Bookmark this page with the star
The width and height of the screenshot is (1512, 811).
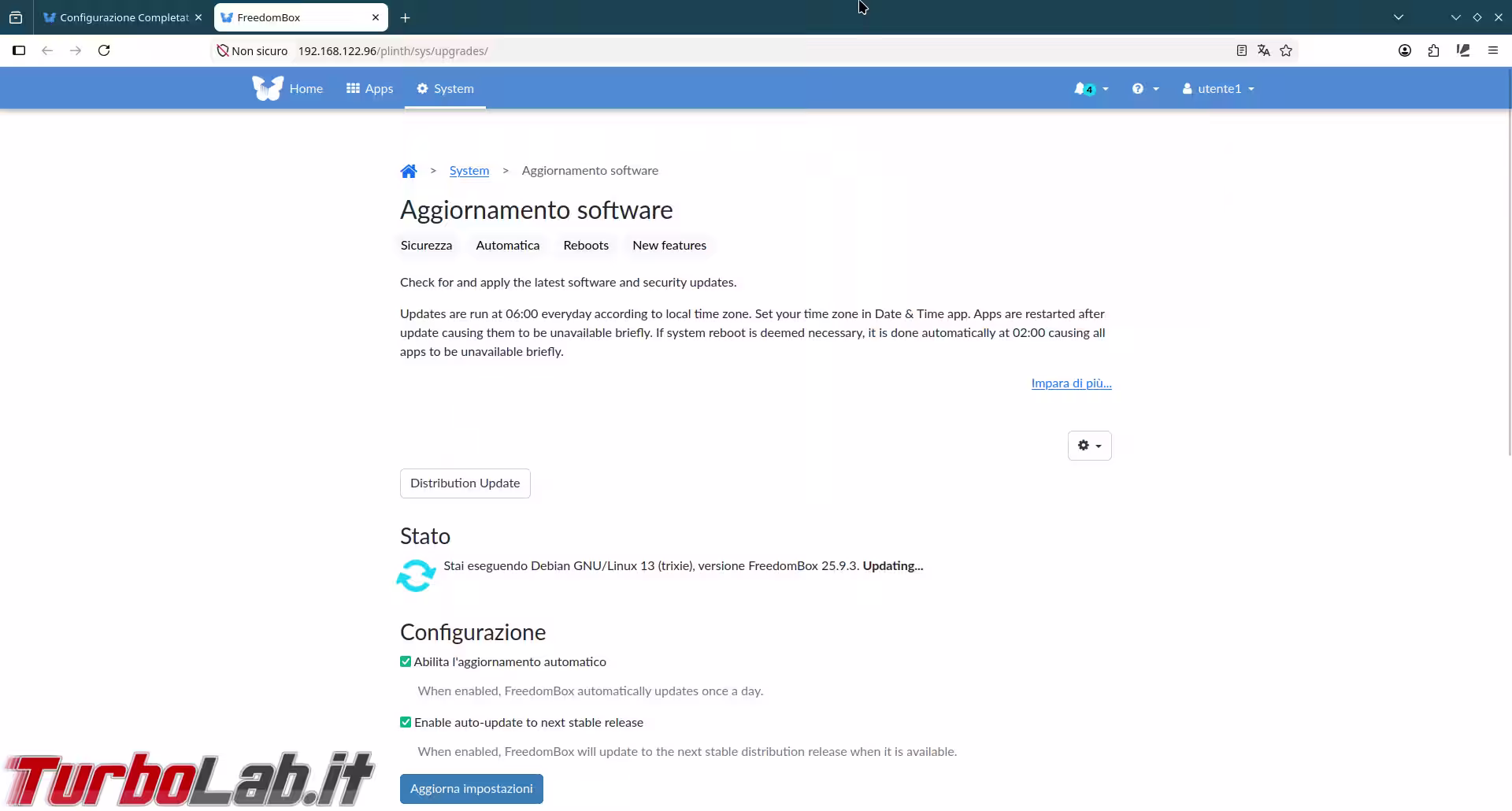[x=1286, y=50]
